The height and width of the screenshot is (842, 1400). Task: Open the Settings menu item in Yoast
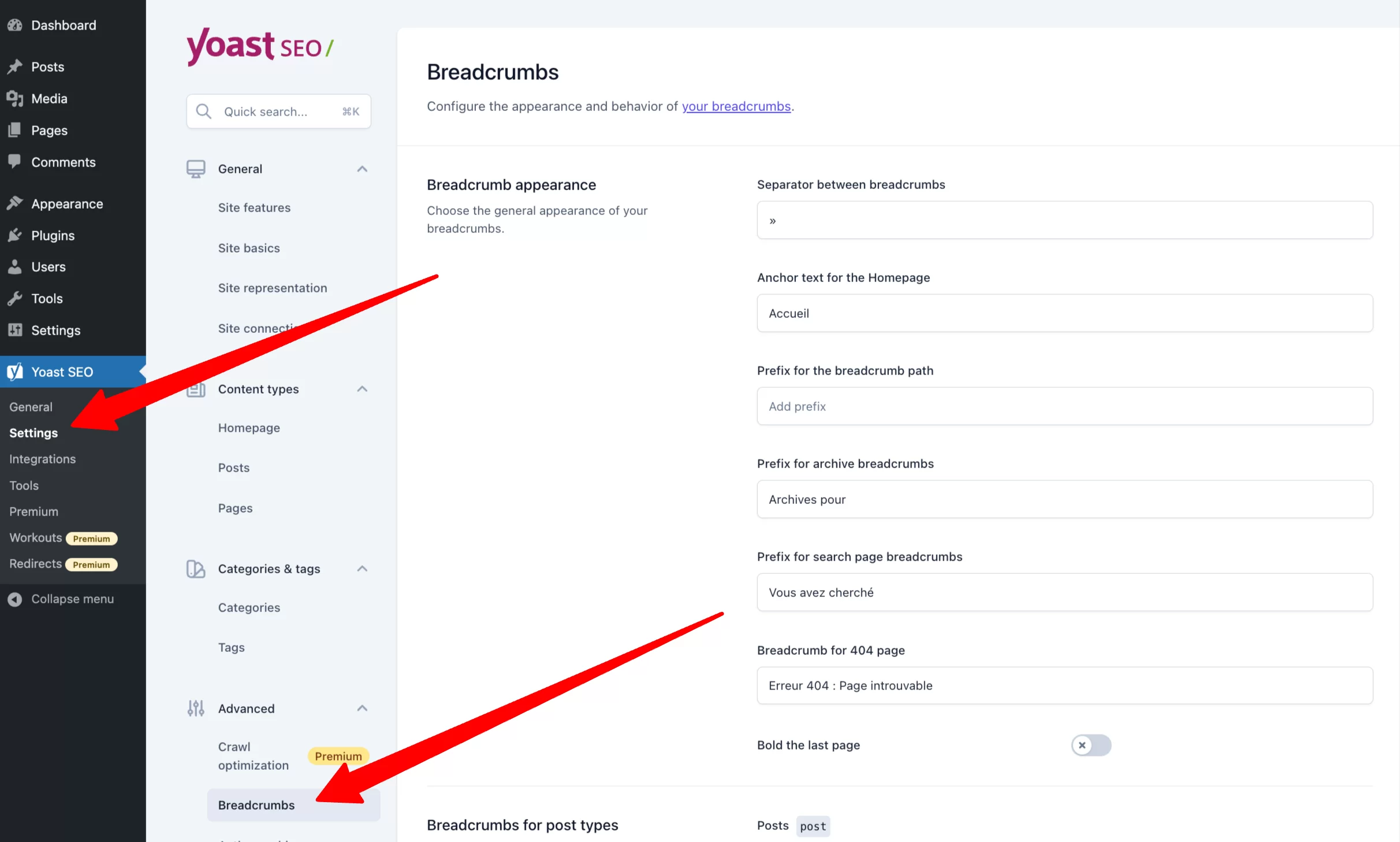coord(32,432)
